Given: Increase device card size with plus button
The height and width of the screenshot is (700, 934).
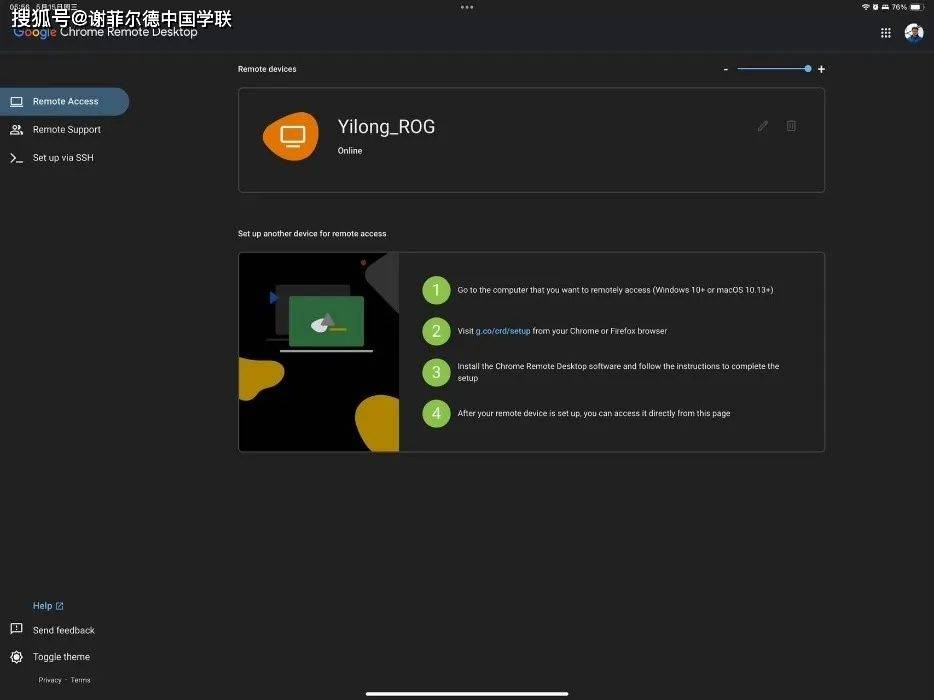Looking at the screenshot, I should pyautogui.click(x=821, y=69).
